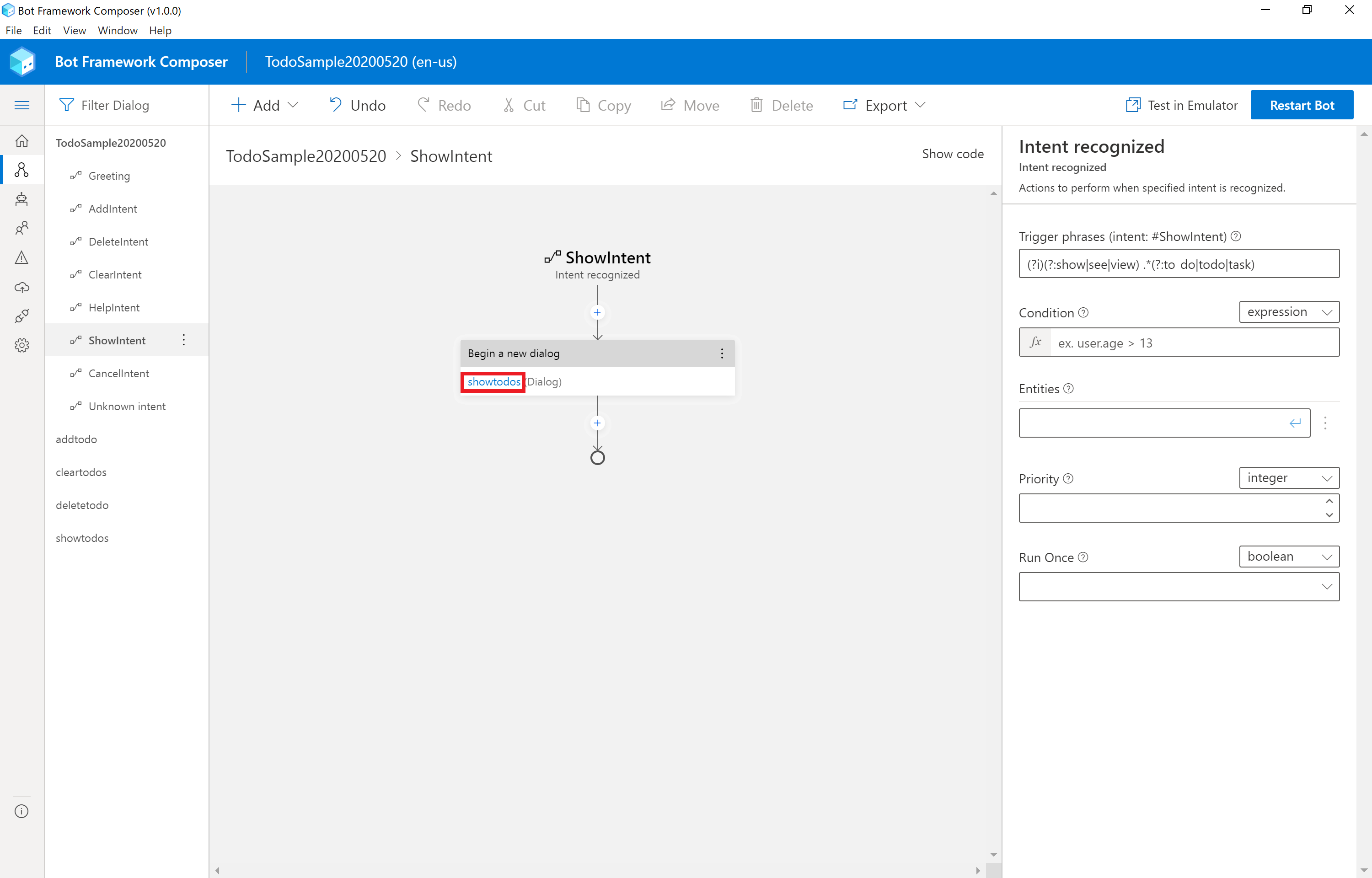
Task: Click the hamburger menu icon in sidebar
Action: pos(21,105)
